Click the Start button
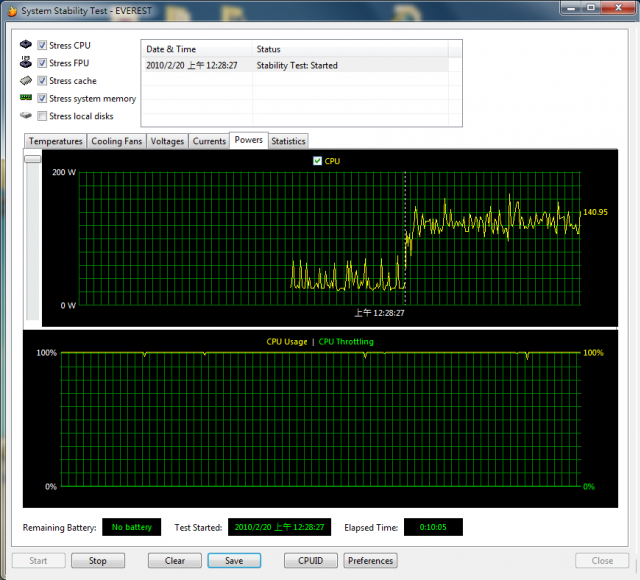 [38, 561]
